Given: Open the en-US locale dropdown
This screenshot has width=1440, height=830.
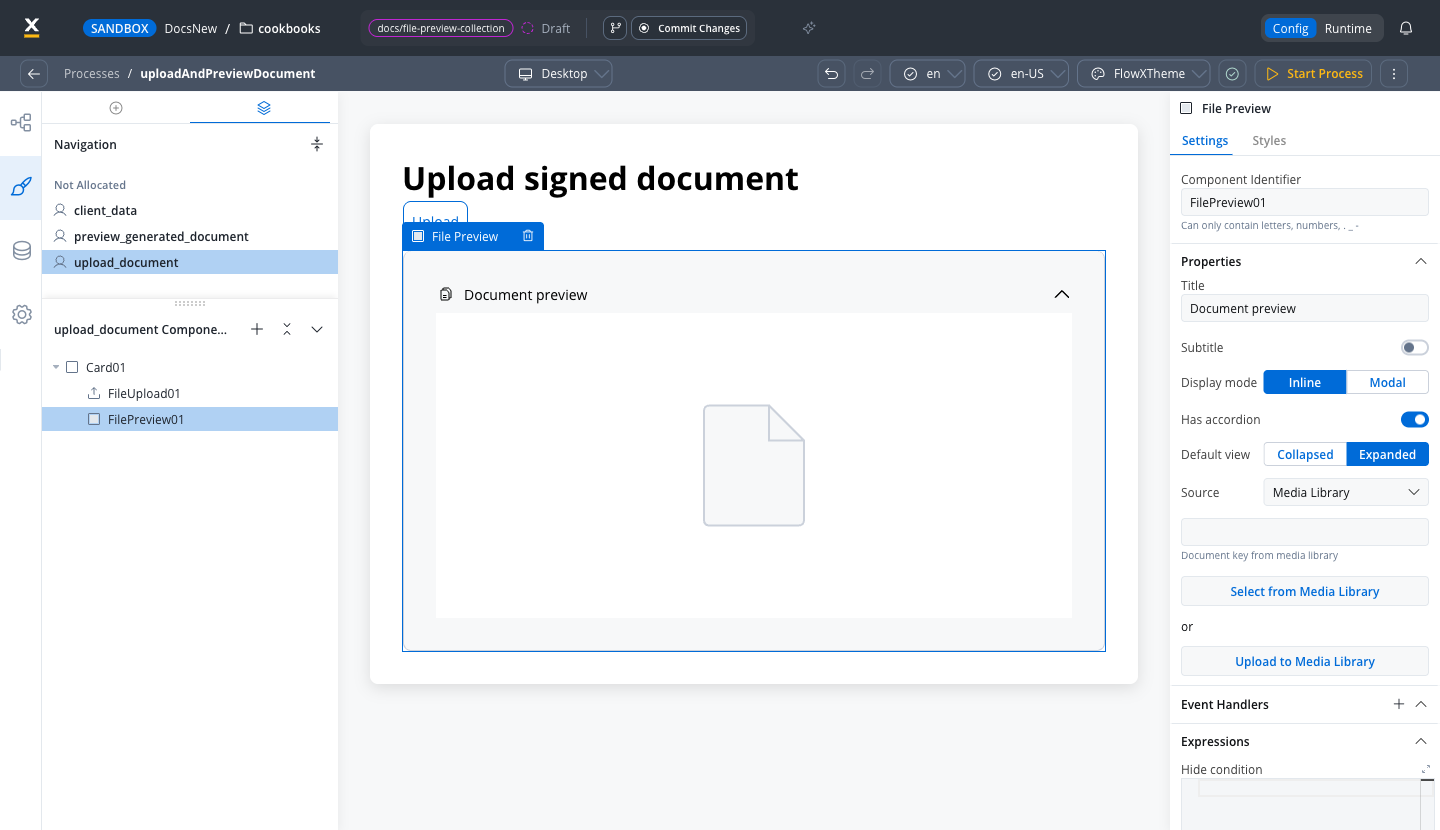Looking at the screenshot, I should click(x=1021, y=73).
